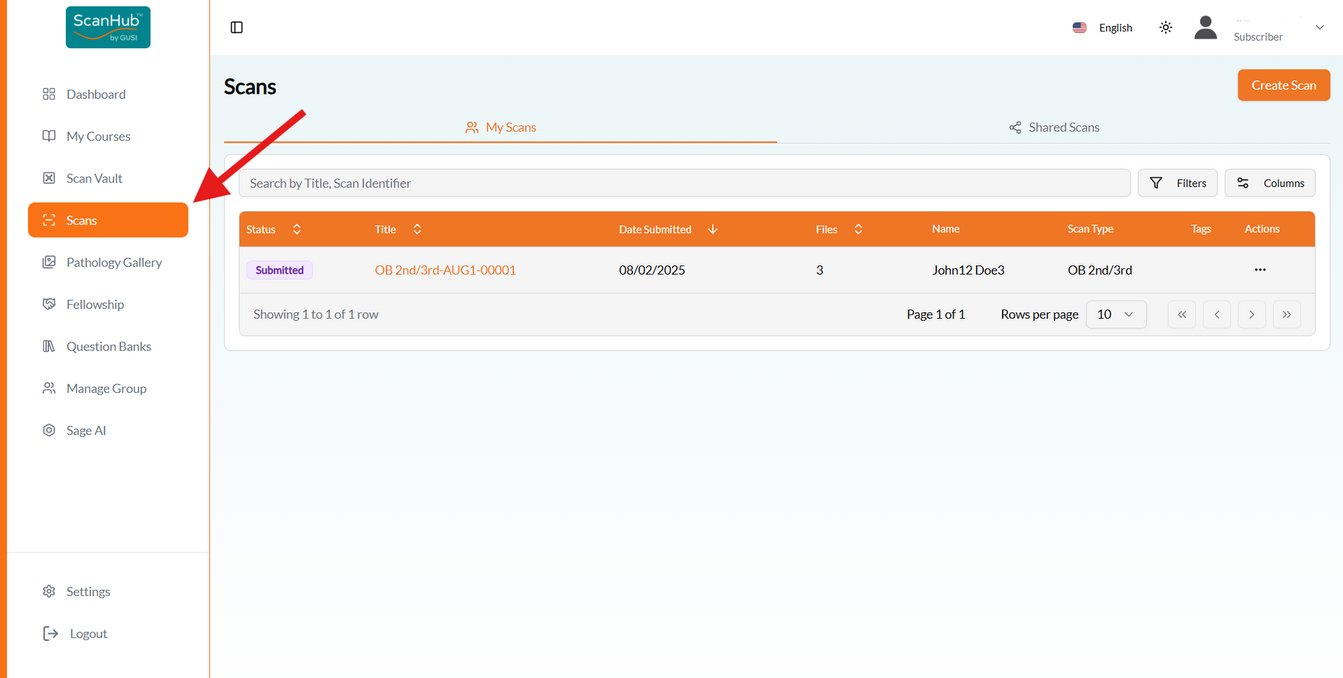The height and width of the screenshot is (678, 1343).
Task: Sort by Date Submitted arrow
Action: tap(712, 229)
